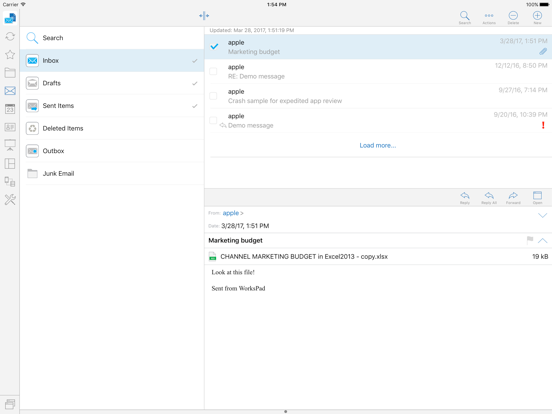Viewport: 552px width, 414px height.
Task: Open the layout panels icon in sidebar
Action: 10,163
